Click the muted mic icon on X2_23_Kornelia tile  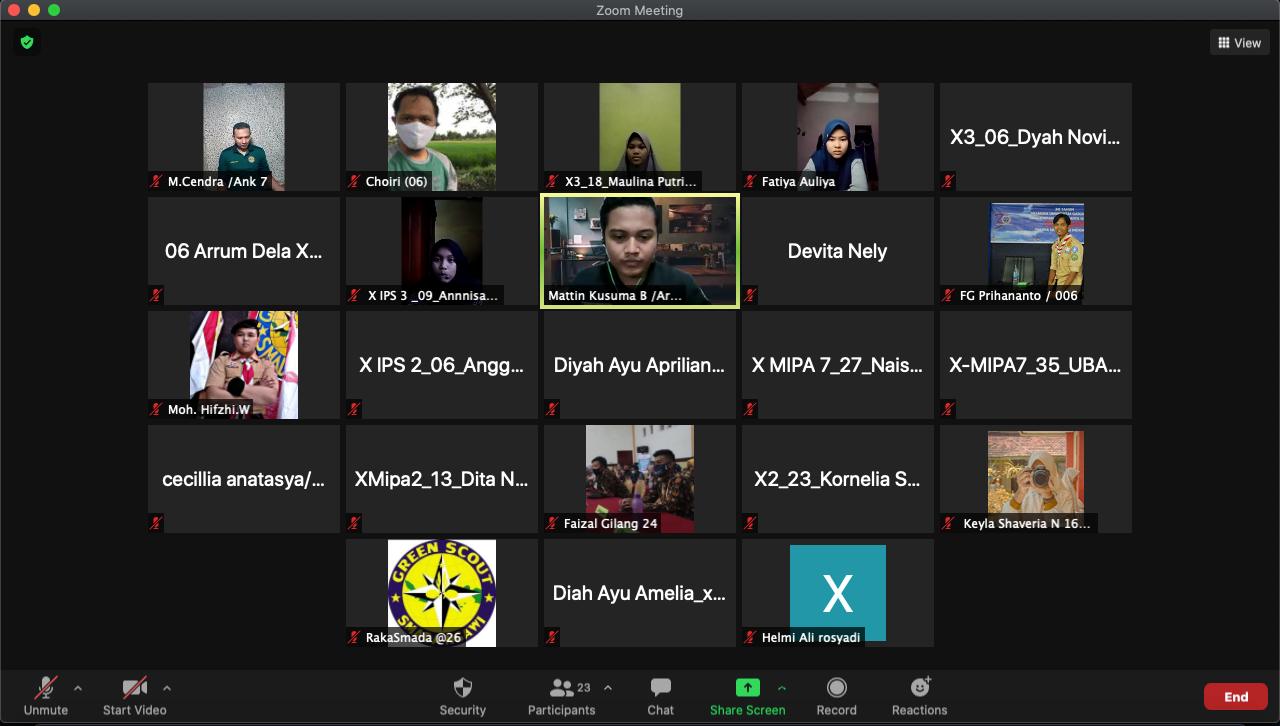[x=750, y=523]
